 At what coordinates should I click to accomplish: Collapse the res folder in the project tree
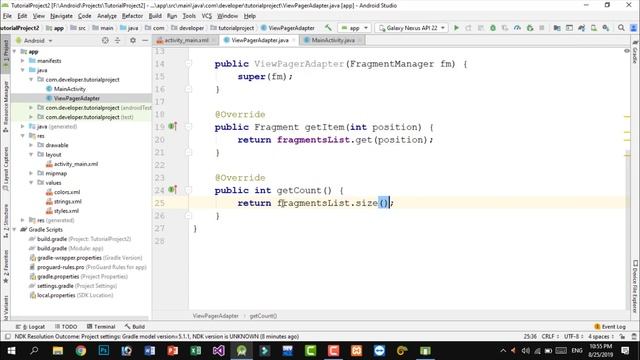pos(23,136)
